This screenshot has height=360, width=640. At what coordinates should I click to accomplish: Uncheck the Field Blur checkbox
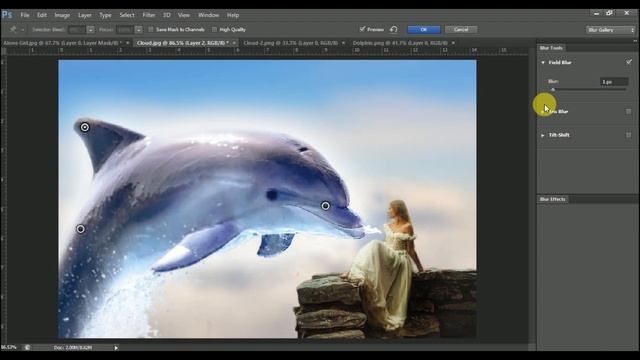(x=629, y=62)
